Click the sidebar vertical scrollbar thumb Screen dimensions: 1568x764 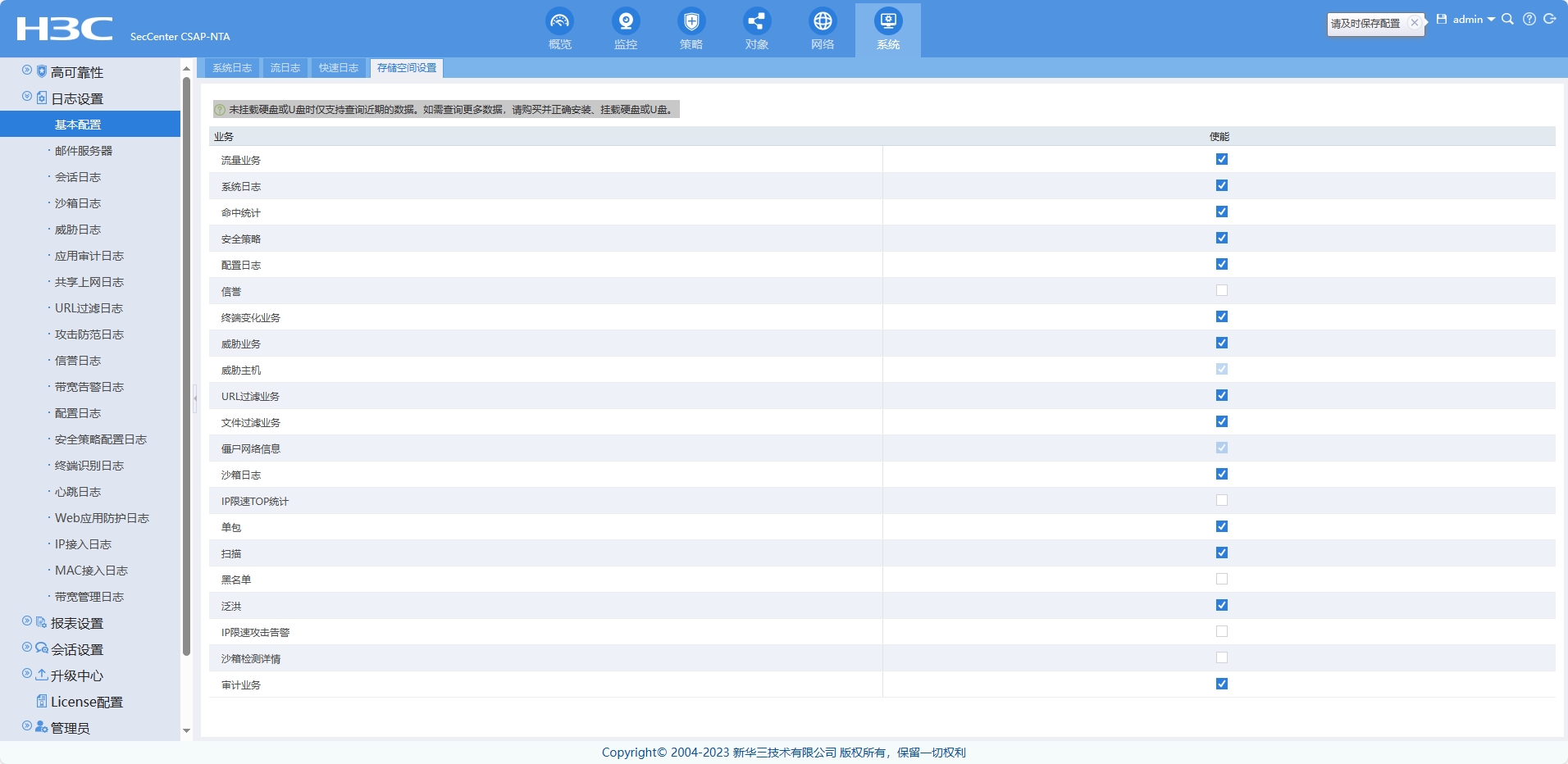186,366
